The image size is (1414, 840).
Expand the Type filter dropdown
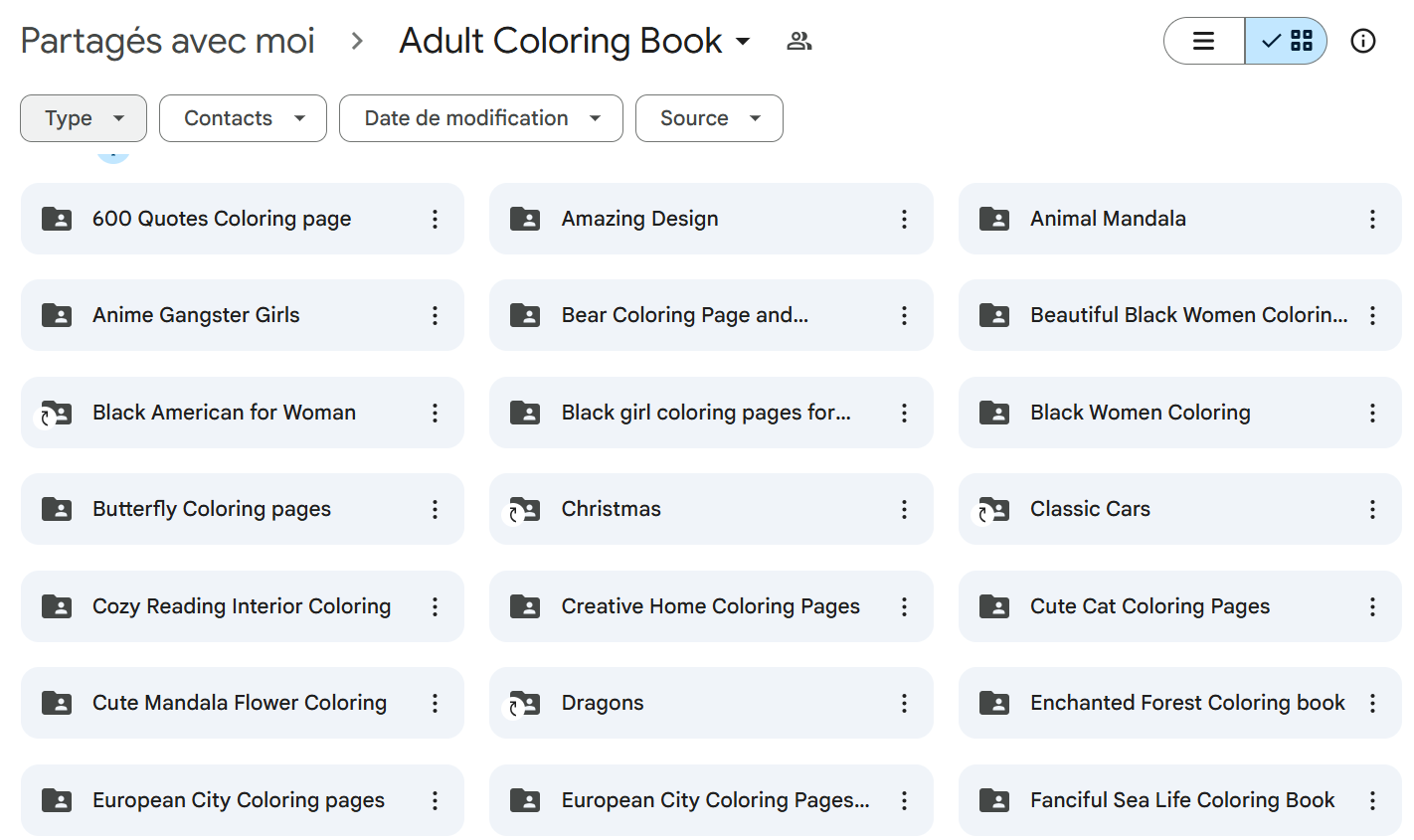84,118
